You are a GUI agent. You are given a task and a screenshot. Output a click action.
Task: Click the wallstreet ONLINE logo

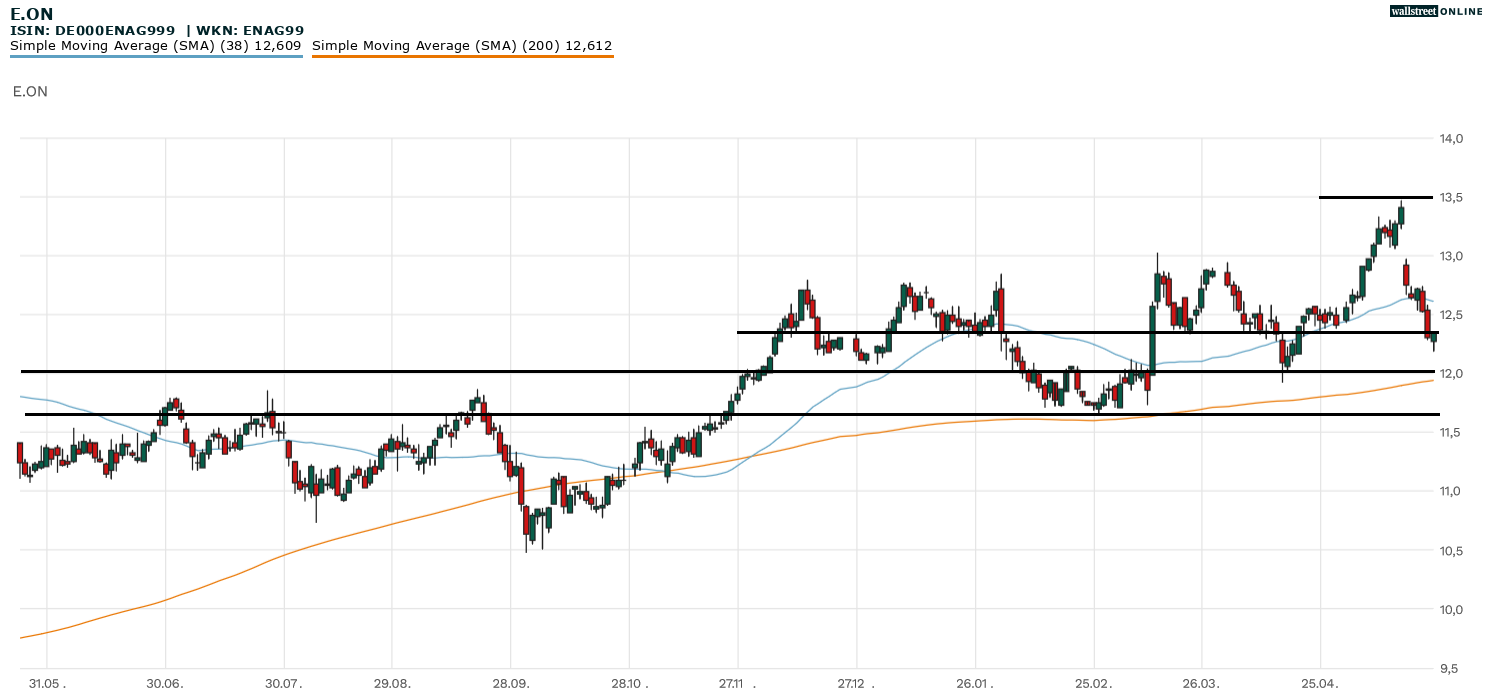[x=1436, y=11]
